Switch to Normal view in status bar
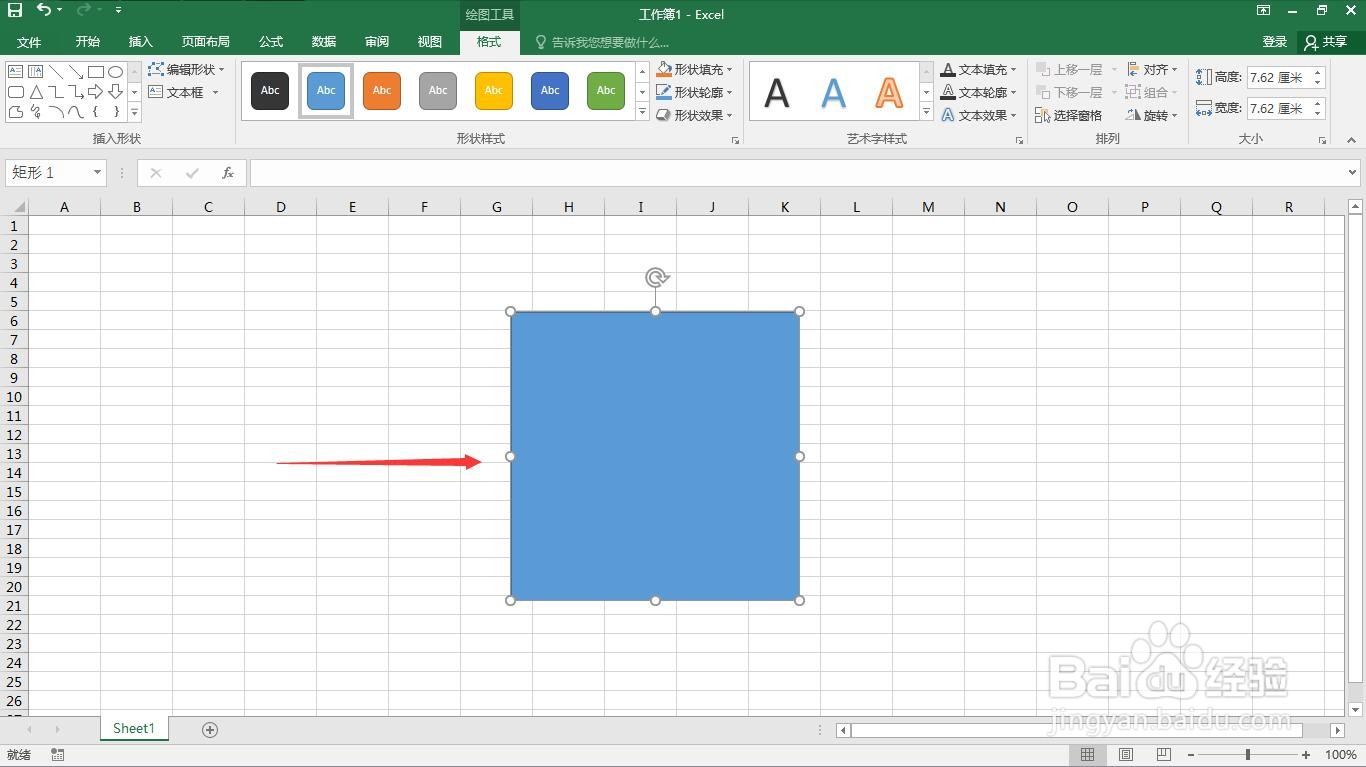The image size is (1366, 767). point(1087,754)
